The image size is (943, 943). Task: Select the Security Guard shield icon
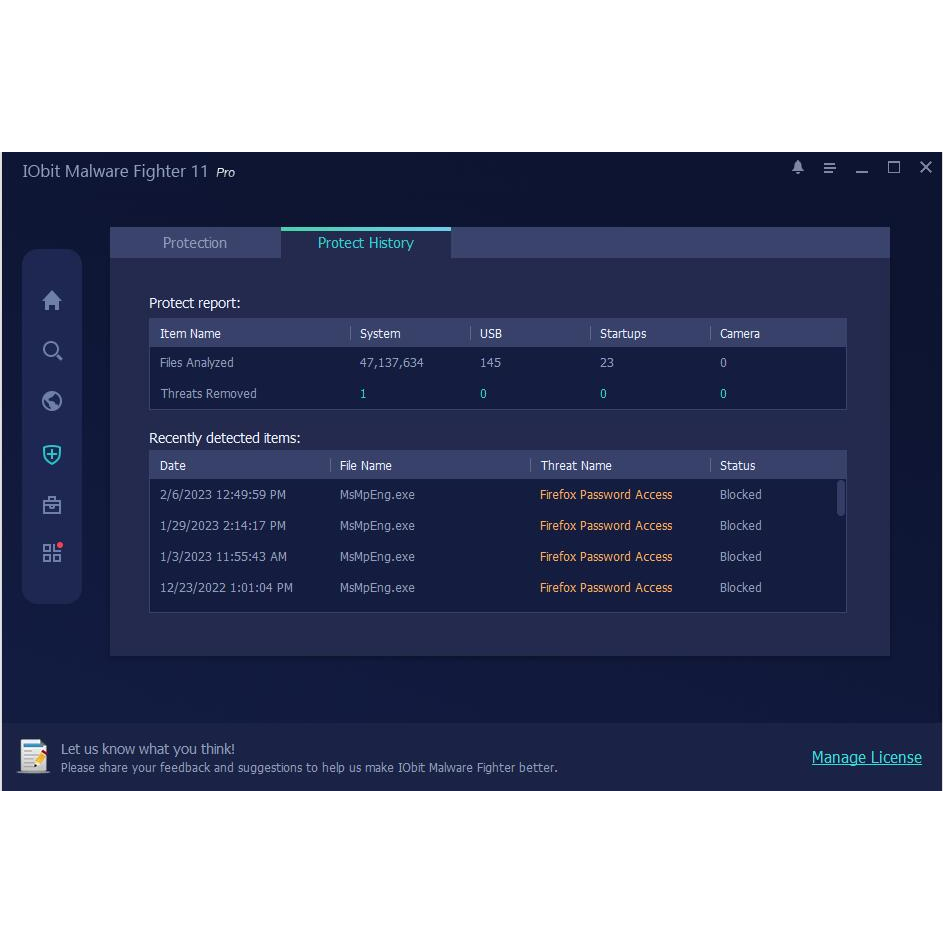point(52,454)
